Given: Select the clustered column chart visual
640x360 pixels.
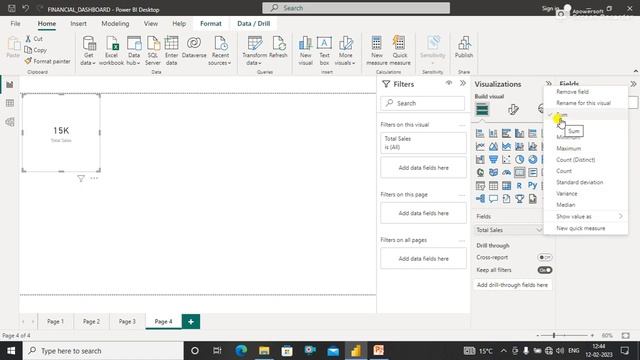Looking at the screenshot, I should 519,133.
